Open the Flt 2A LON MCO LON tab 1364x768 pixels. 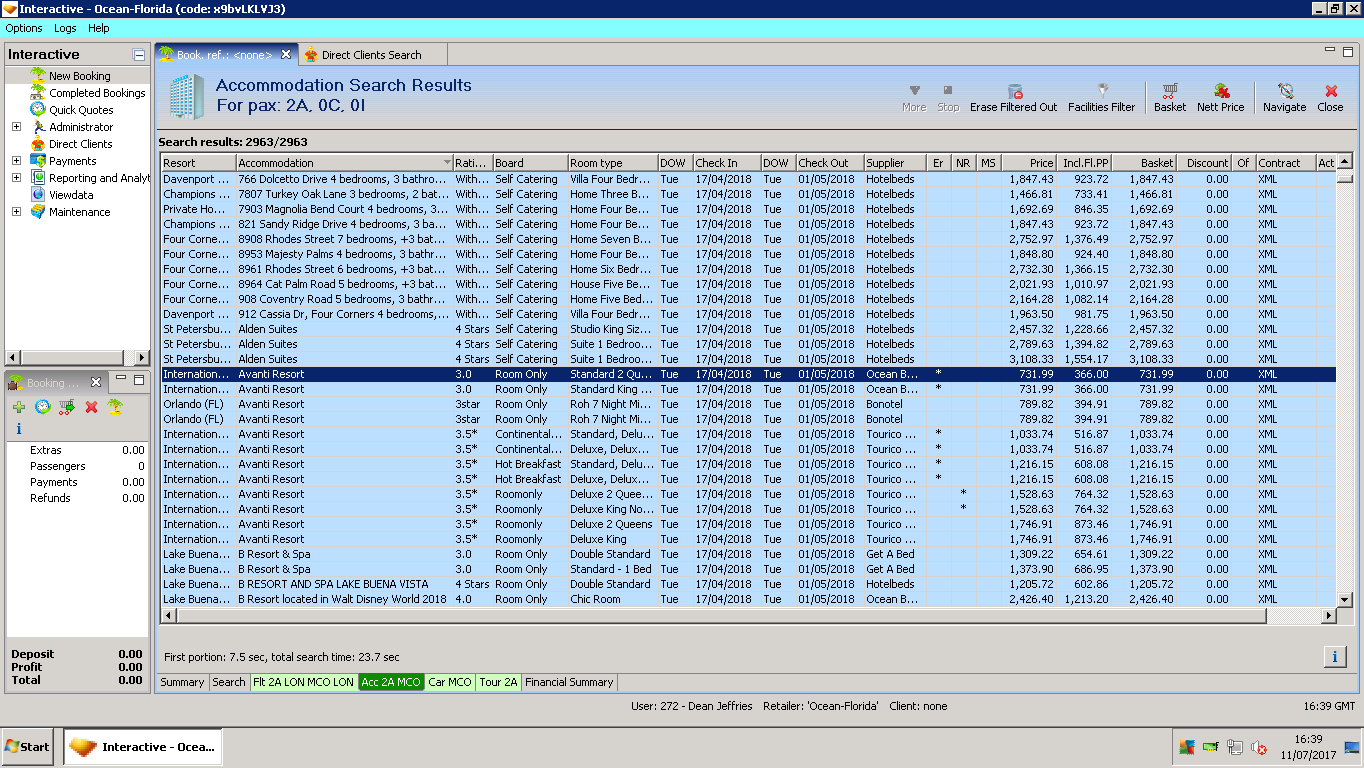coord(304,682)
